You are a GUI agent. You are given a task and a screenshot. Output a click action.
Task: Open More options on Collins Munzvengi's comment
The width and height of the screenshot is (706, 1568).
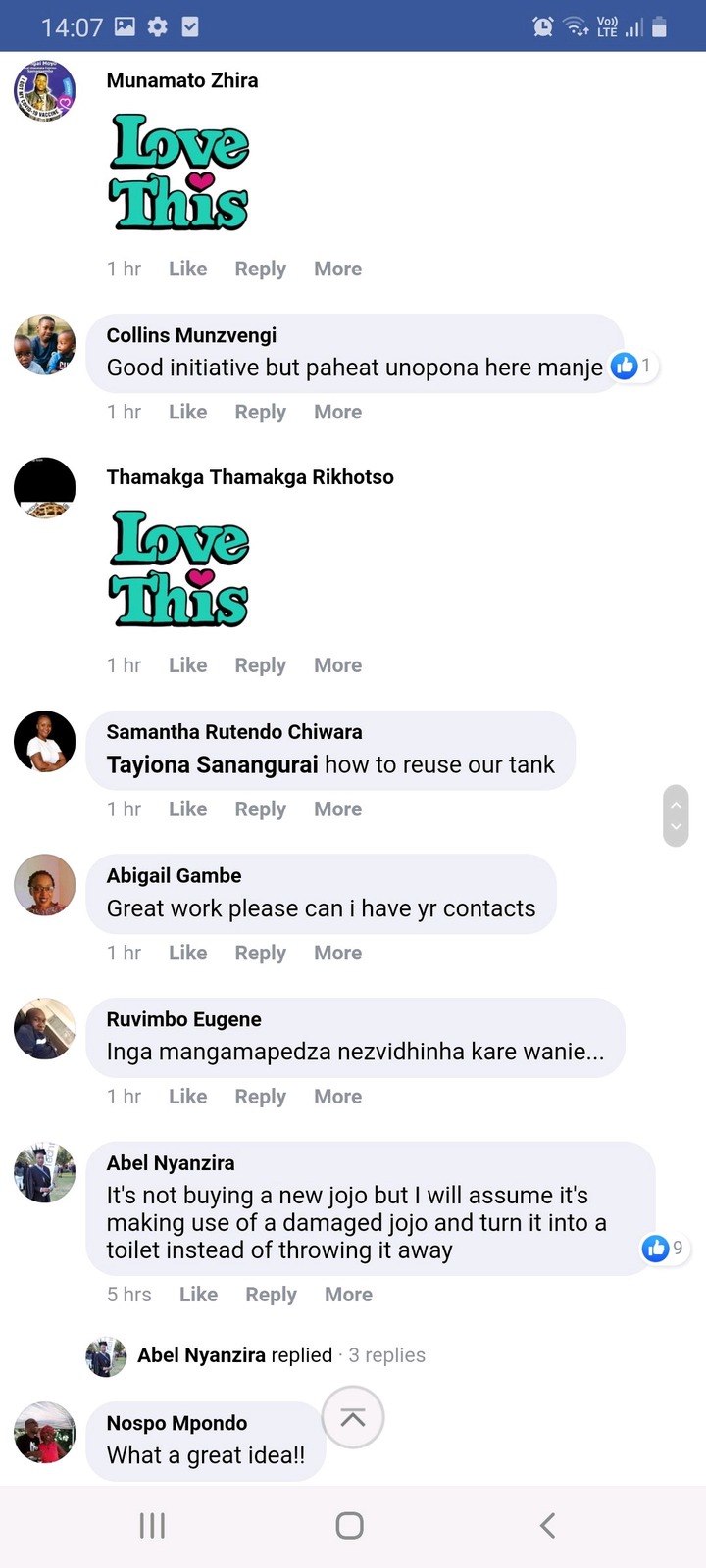click(337, 412)
